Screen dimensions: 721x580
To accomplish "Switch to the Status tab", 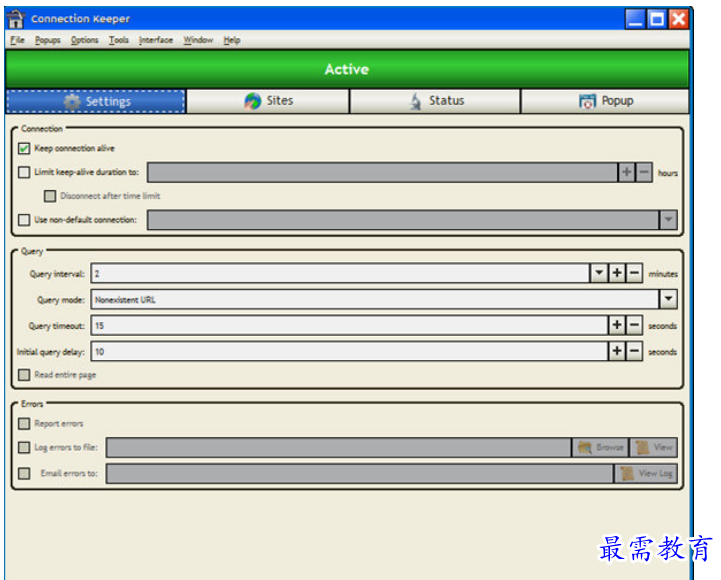I will (x=435, y=101).
